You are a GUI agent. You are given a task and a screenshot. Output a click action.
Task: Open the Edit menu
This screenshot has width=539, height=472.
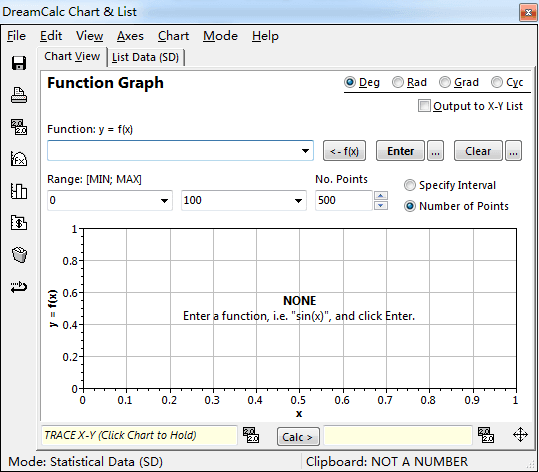pos(51,36)
